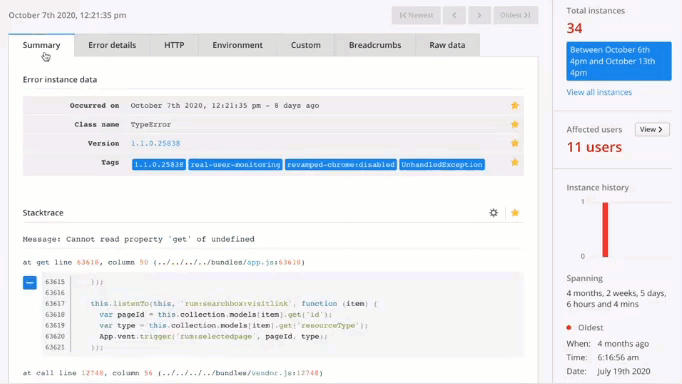Star the Occurred on row
This screenshot has width=682, height=384.
click(x=515, y=105)
